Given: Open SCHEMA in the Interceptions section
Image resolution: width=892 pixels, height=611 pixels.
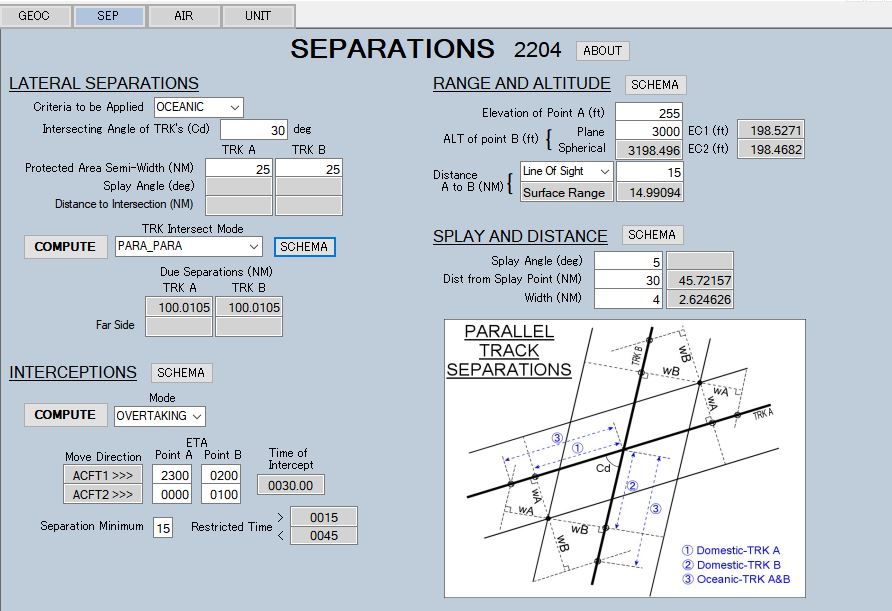Looking at the screenshot, I should tap(181, 372).
